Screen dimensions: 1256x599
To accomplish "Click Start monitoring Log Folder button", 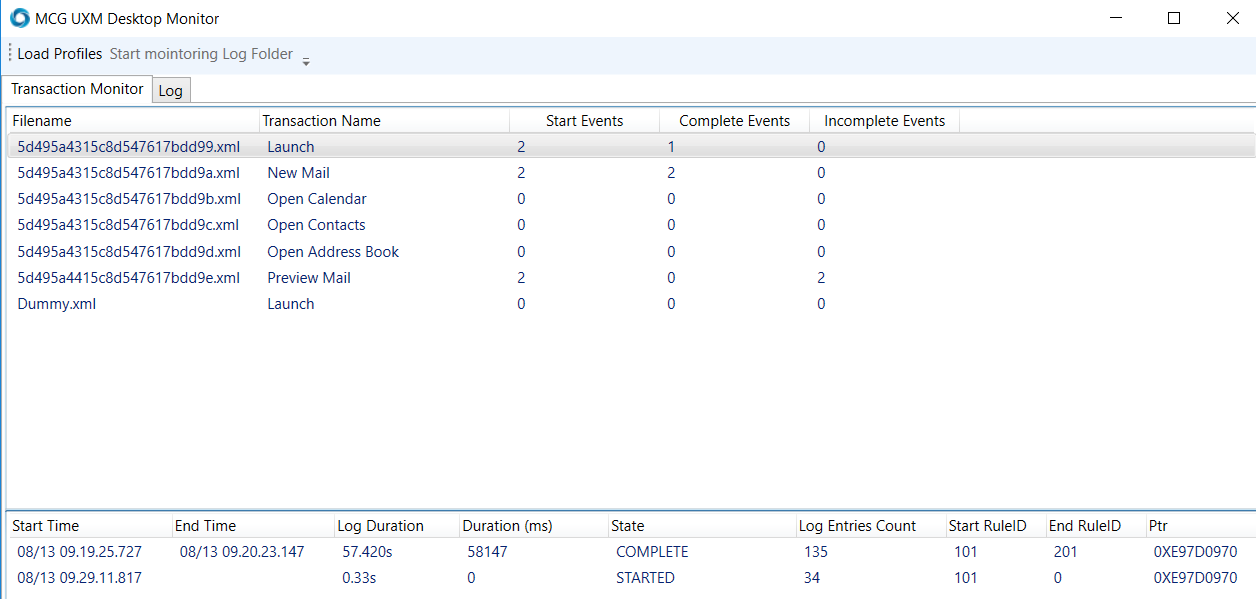I will tap(201, 54).
